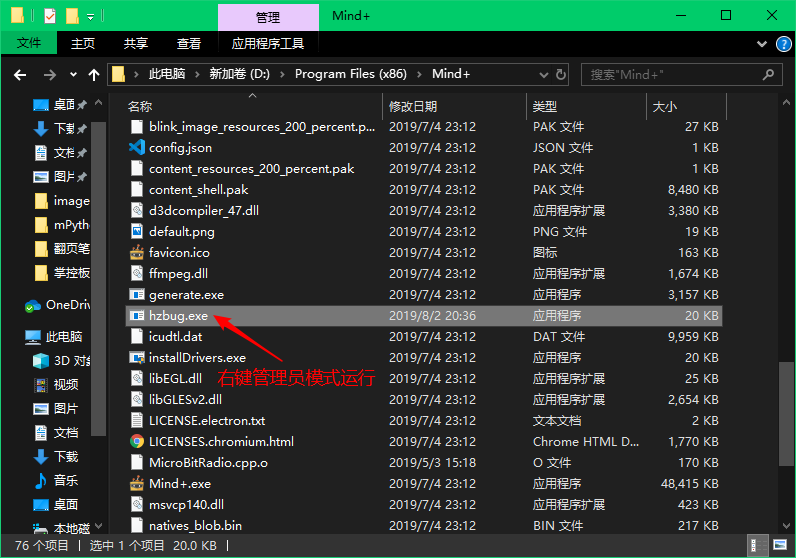Screen dimensions: 796x558
Task: Click the LICENSES.chromium.html Chrome icon
Action: pyautogui.click(x=137, y=441)
